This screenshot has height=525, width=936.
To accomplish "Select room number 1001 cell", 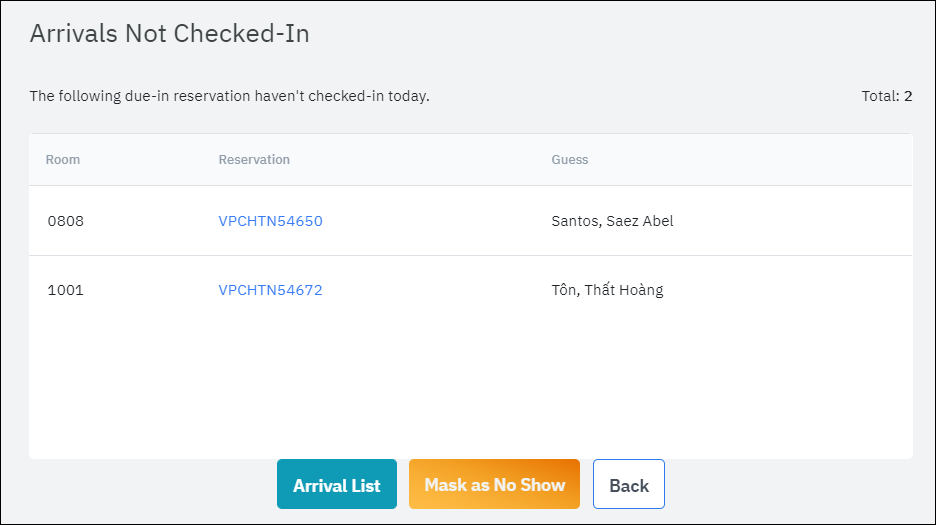I will (x=66, y=291).
